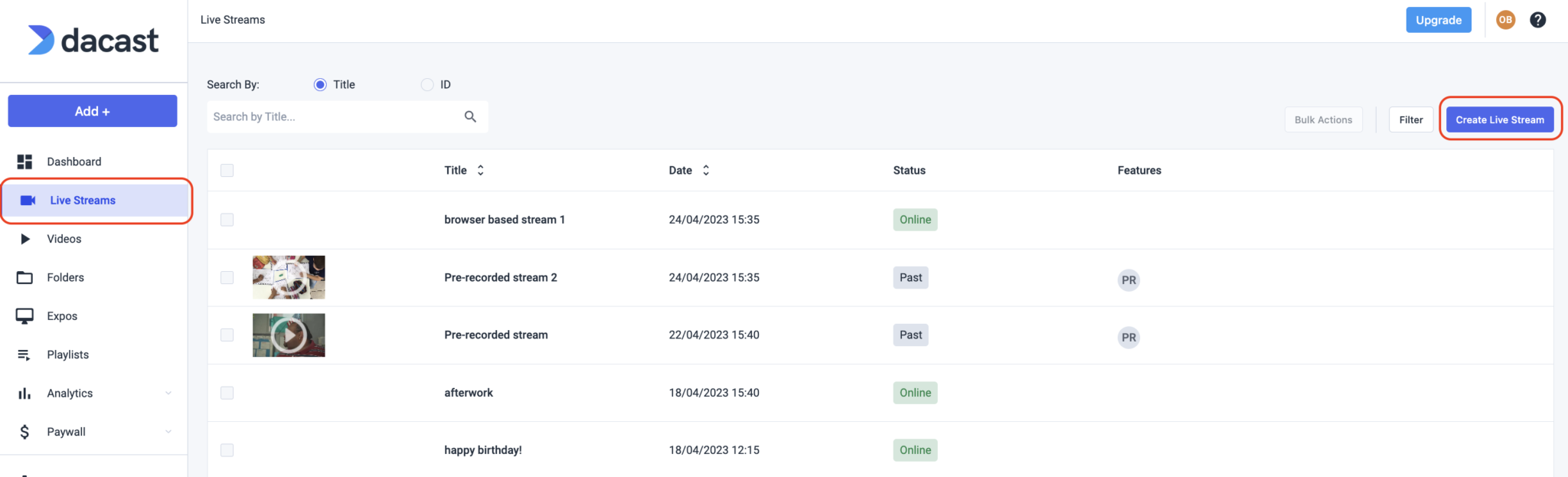Click the Playlists icon in sidebar
This screenshot has width=1568, height=477.
click(x=24, y=354)
